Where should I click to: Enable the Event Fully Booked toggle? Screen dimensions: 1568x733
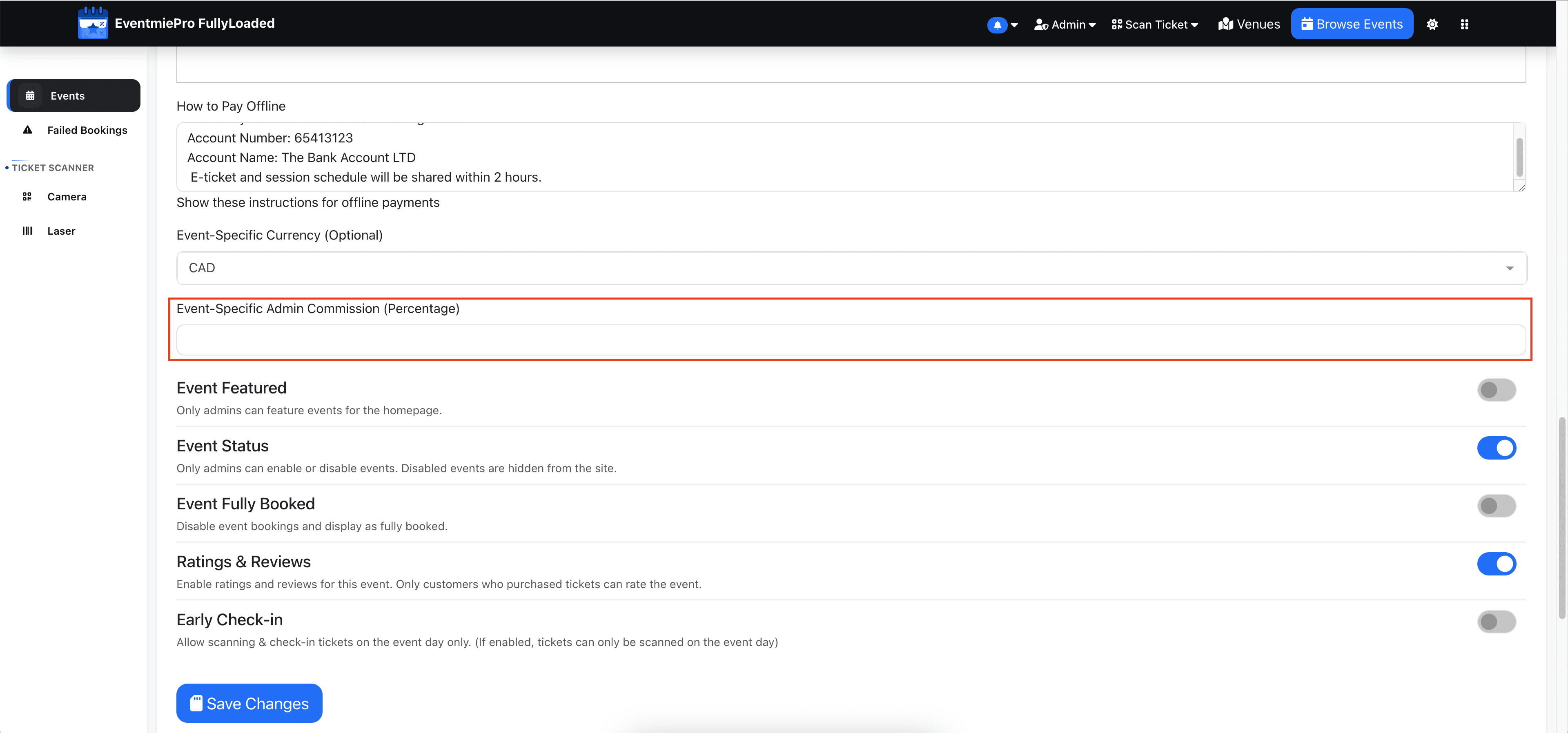[1496, 506]
